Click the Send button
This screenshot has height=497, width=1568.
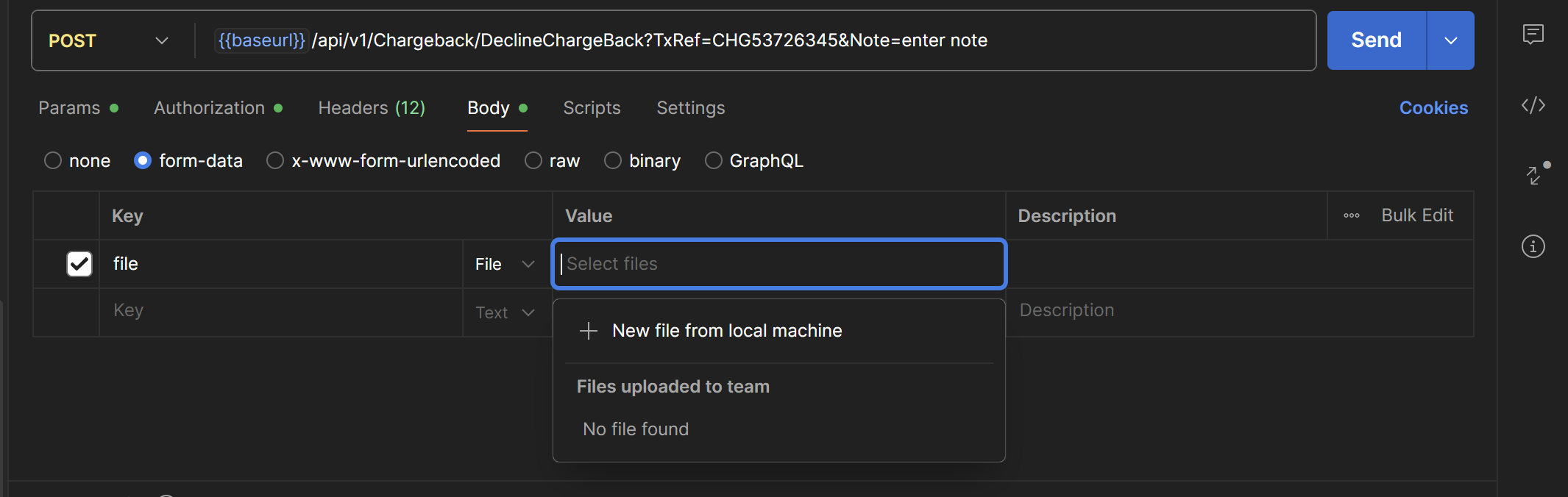tap(1376, 40)
